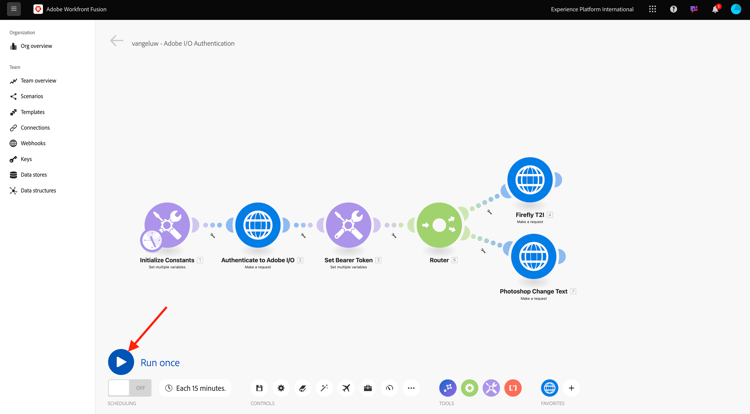Open the hamburger menu at top left
This screenshot has height=414, width=750.
(14, 9)
